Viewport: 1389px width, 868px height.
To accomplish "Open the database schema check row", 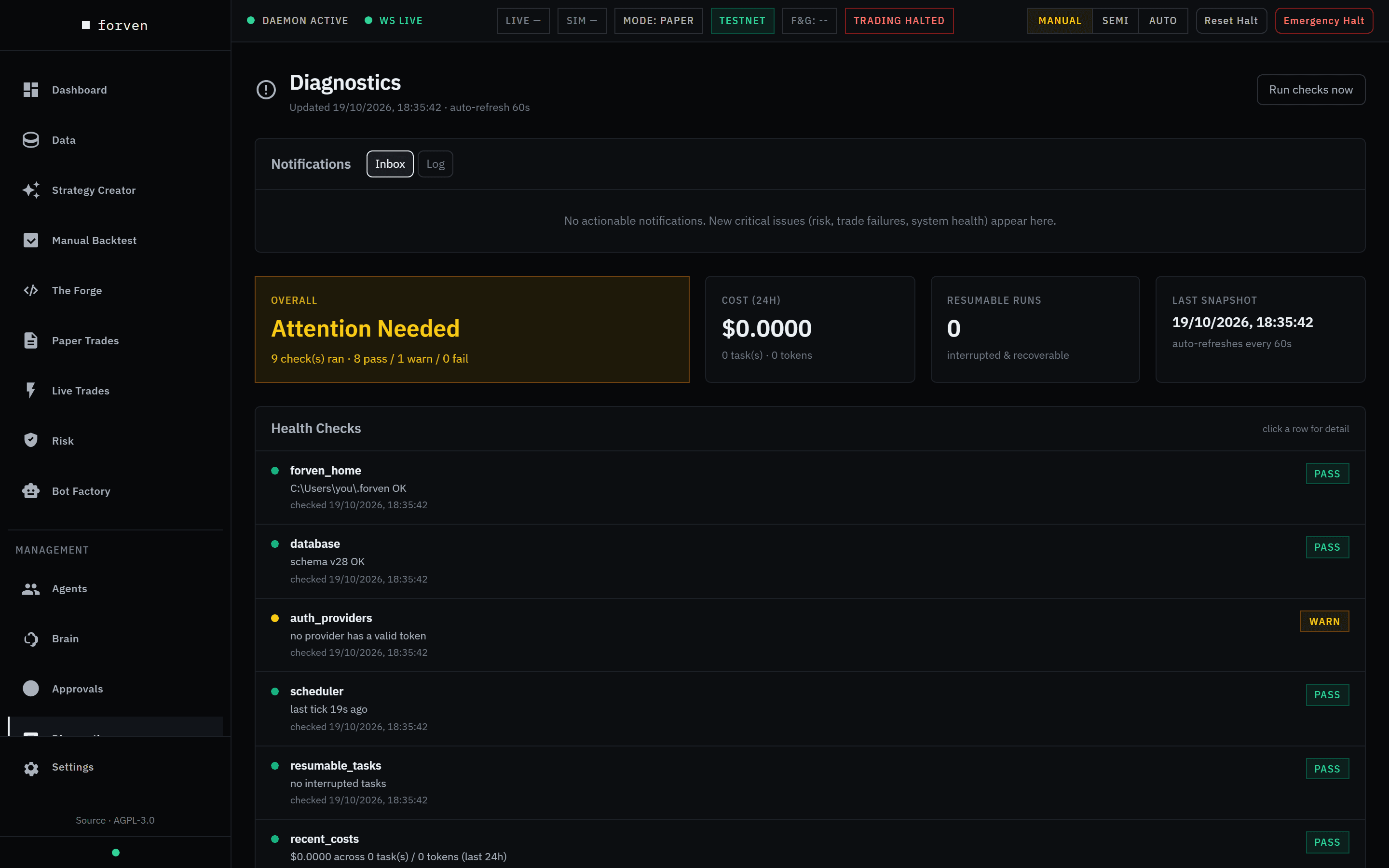I will point(810,561).
